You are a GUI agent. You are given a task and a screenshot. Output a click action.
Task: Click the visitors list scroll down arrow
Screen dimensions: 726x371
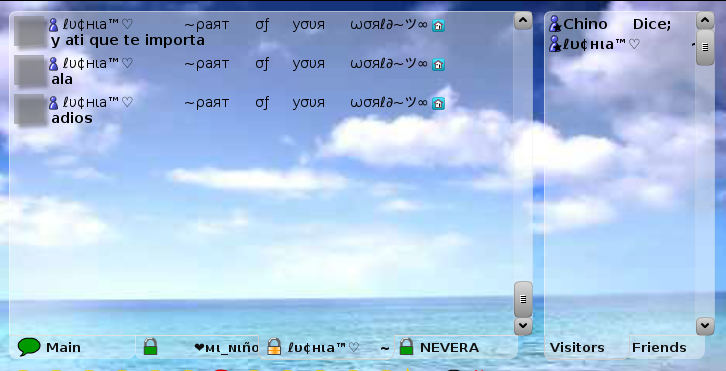pos(705,326)
